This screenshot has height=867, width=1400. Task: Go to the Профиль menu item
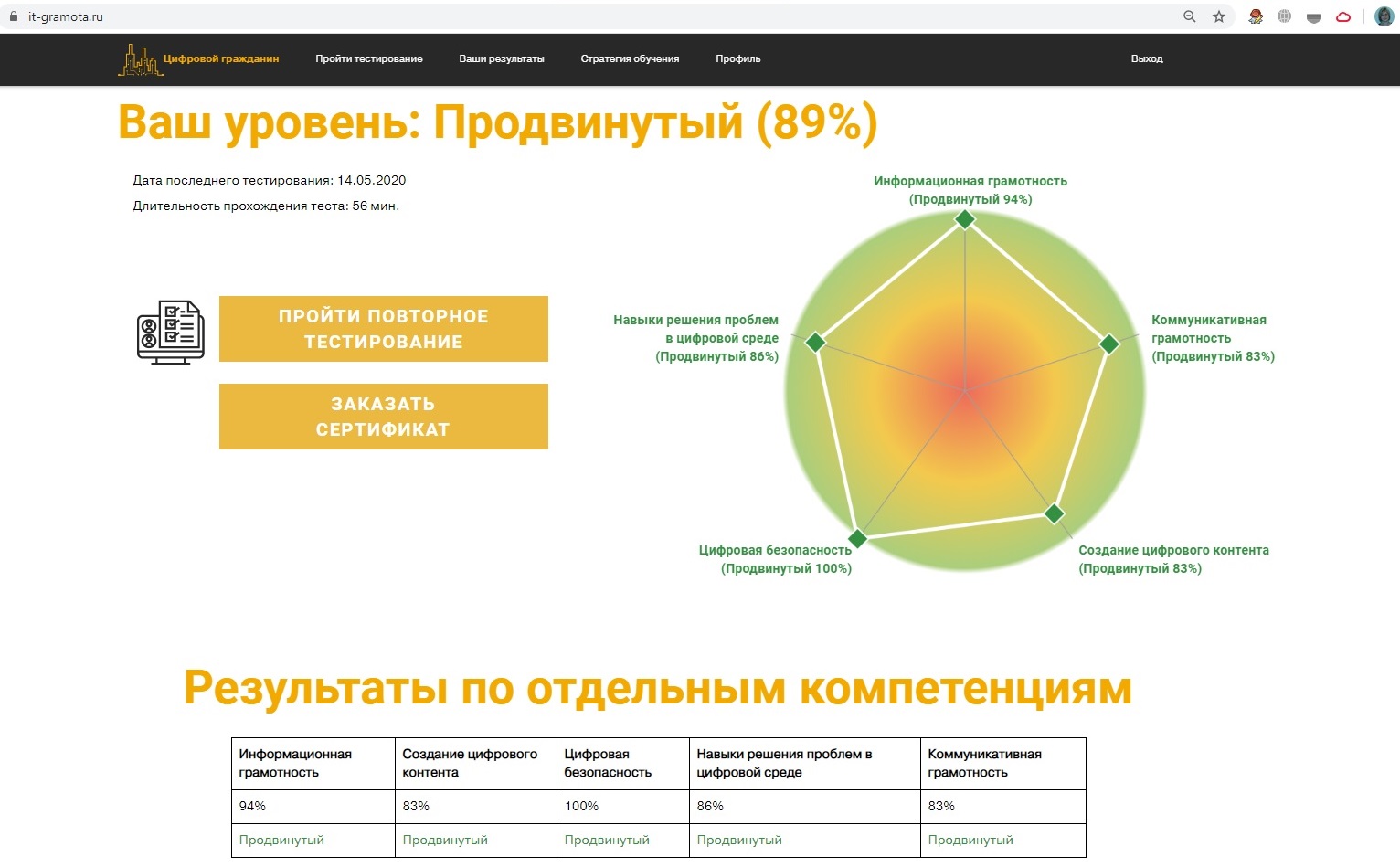pyautogui.click(x=737, y=58)
